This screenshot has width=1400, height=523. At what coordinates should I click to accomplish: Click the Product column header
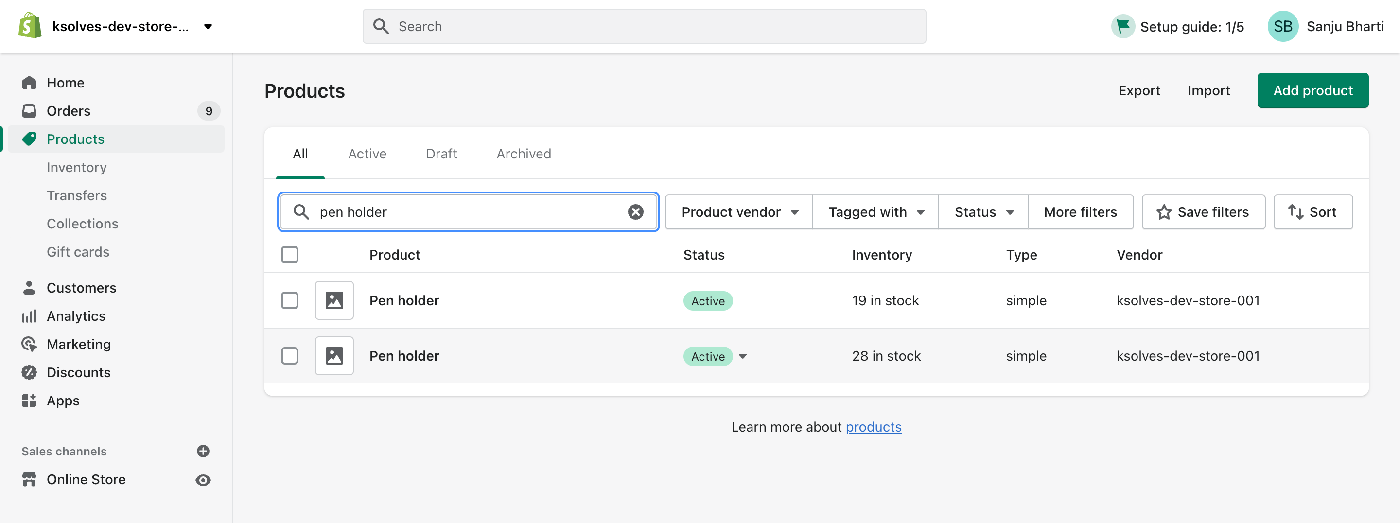(395, 255)
